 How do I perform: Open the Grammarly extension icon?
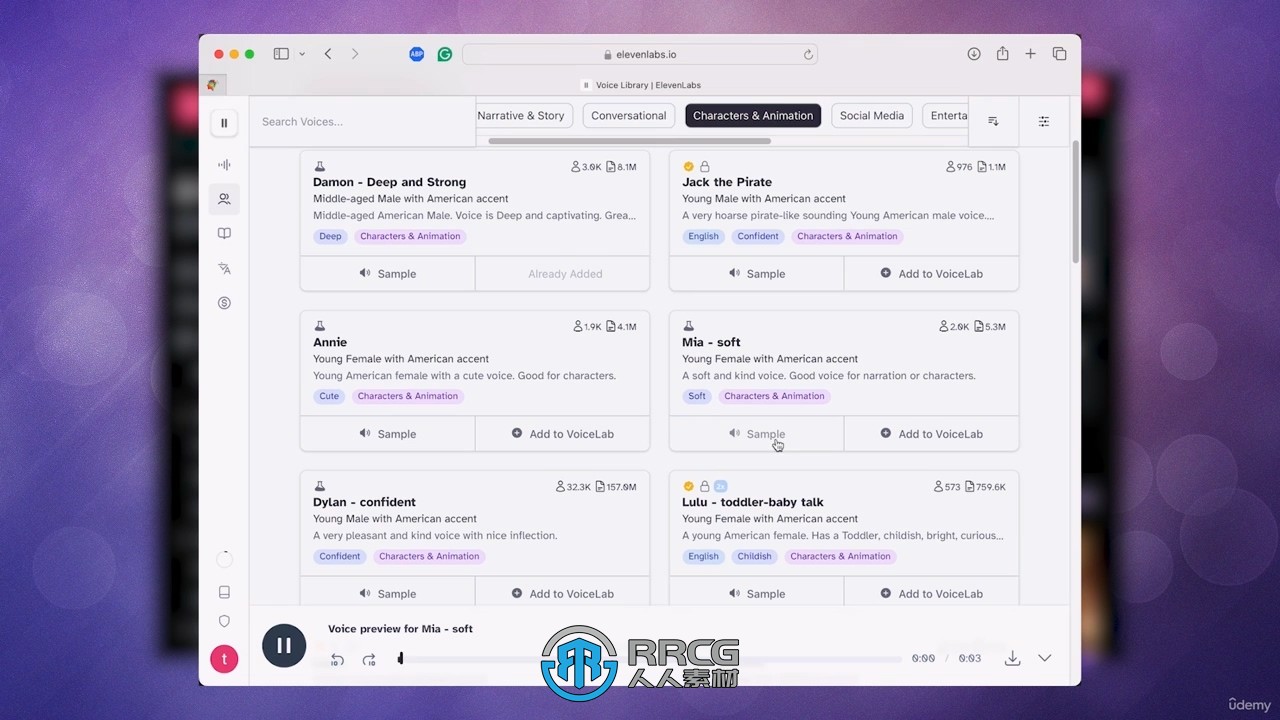pyautogui.click(x=445, y=54)
